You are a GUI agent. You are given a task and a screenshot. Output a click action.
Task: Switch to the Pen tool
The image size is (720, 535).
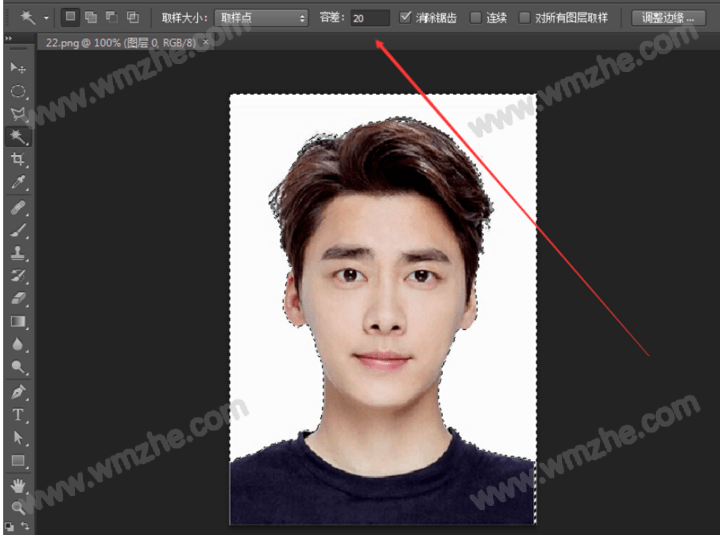pyautogui.click(x=18, y=391)
